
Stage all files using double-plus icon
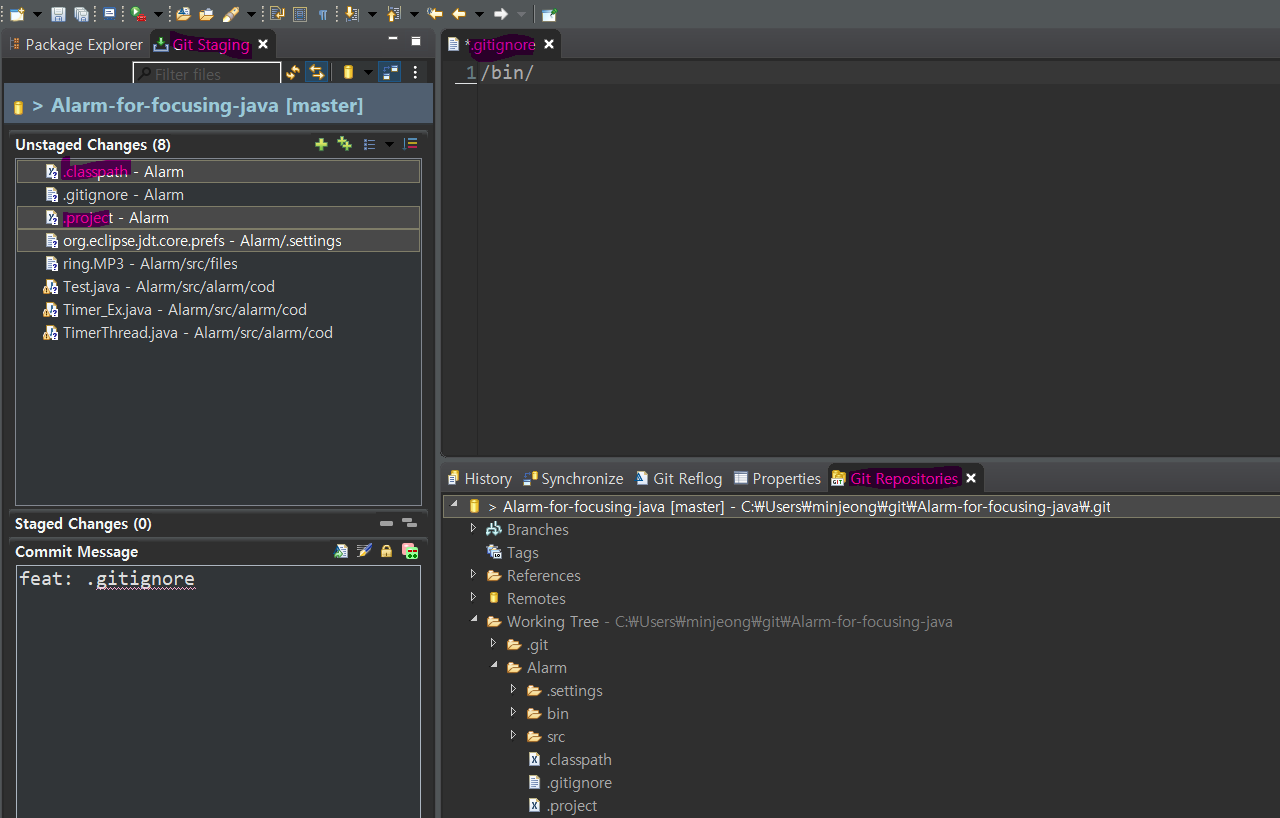[x=344, y=144]
